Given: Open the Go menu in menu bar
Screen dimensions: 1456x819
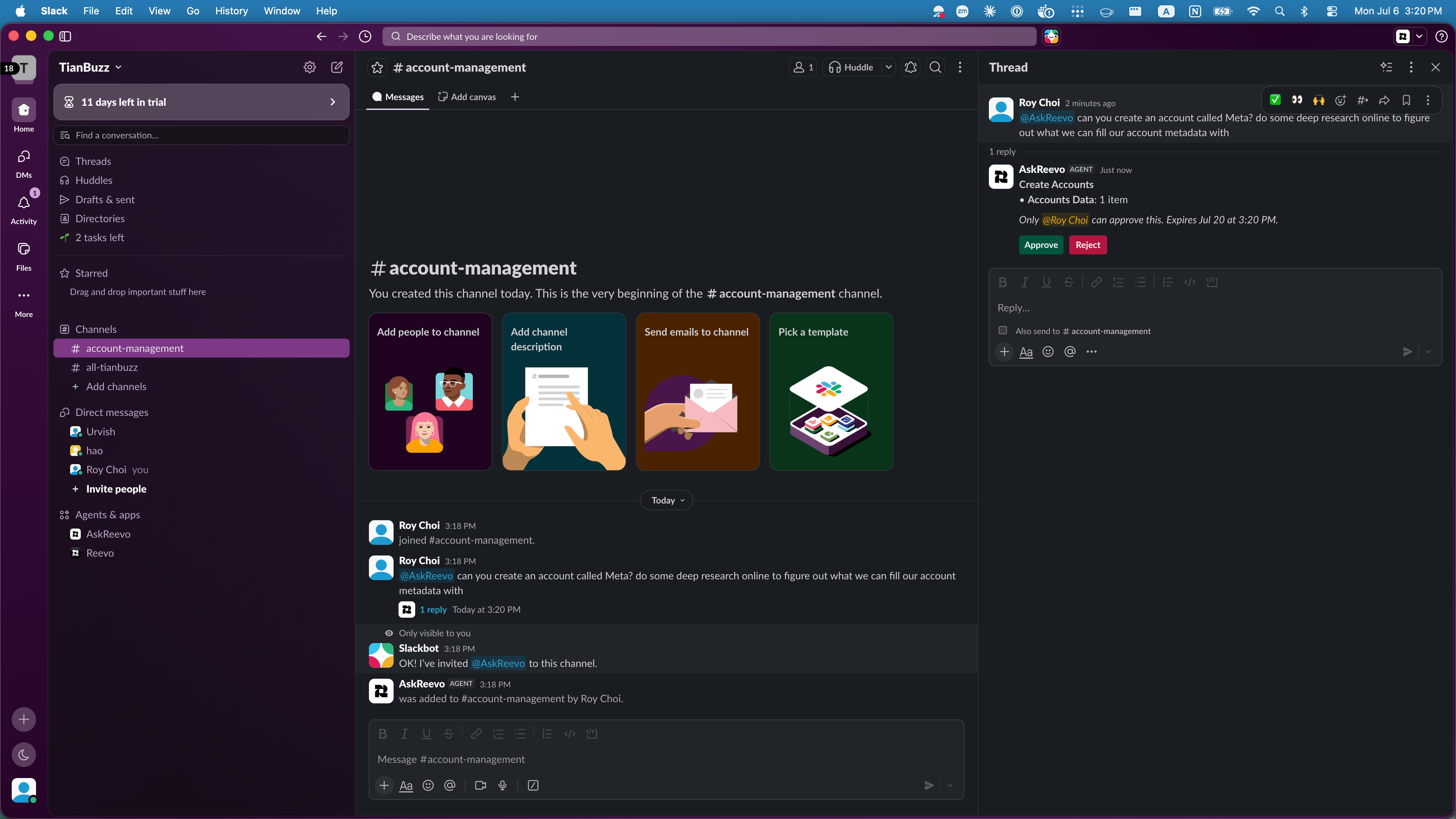Looking at the screenshot, I should [x=193, y=11].
